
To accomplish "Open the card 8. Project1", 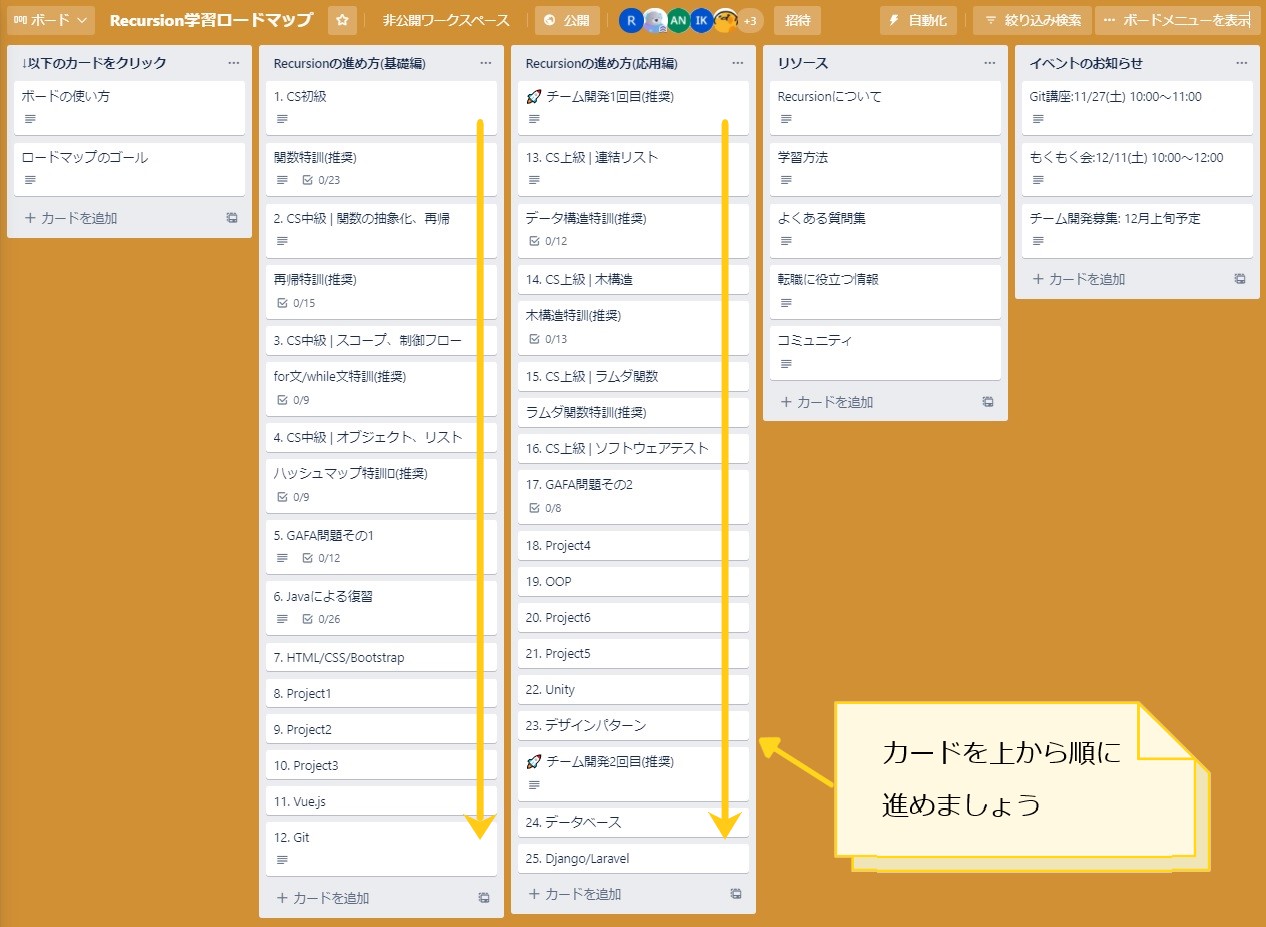I will coord(381,693).
